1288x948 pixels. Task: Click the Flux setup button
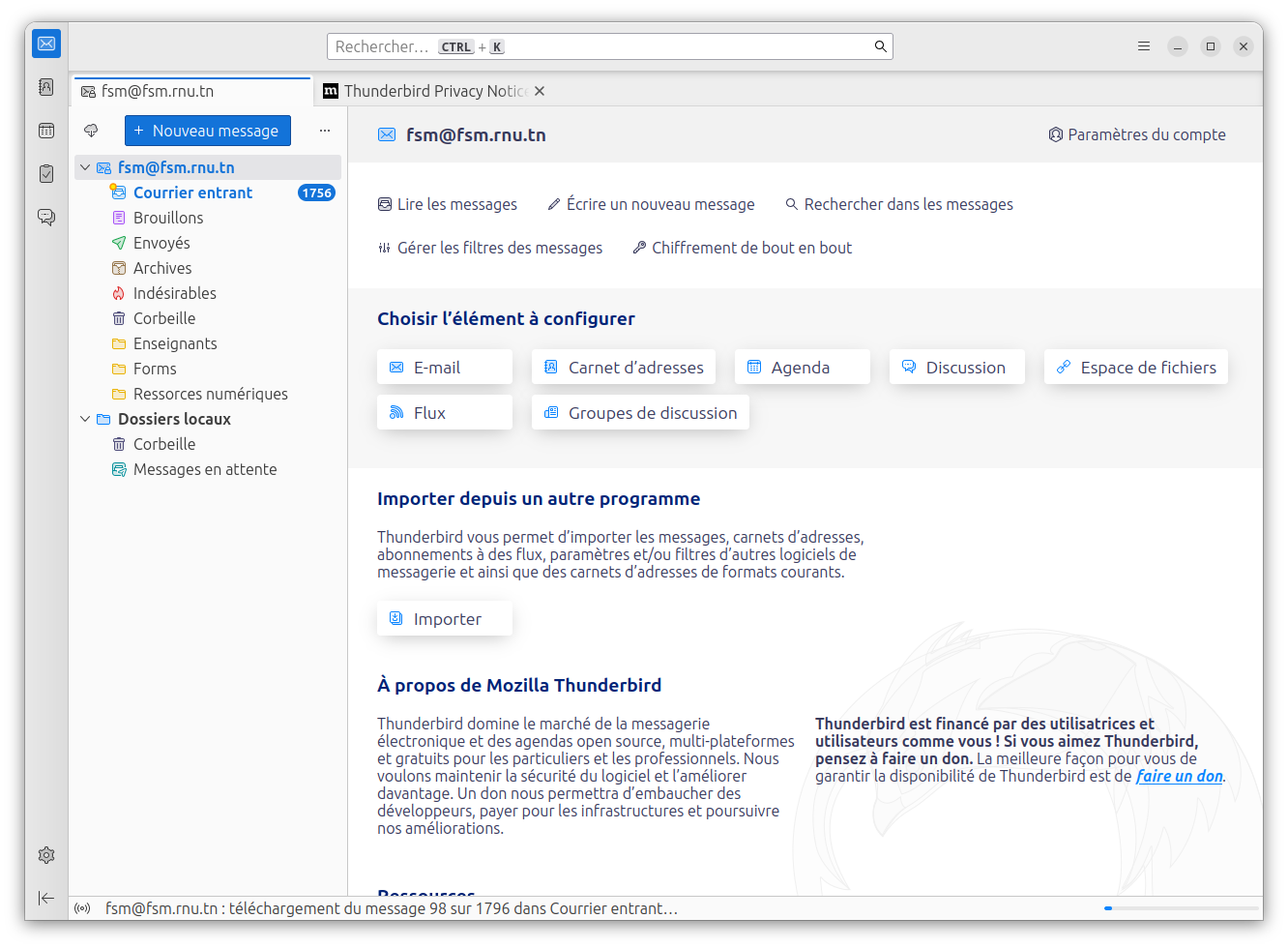click(x=445, y=413)
